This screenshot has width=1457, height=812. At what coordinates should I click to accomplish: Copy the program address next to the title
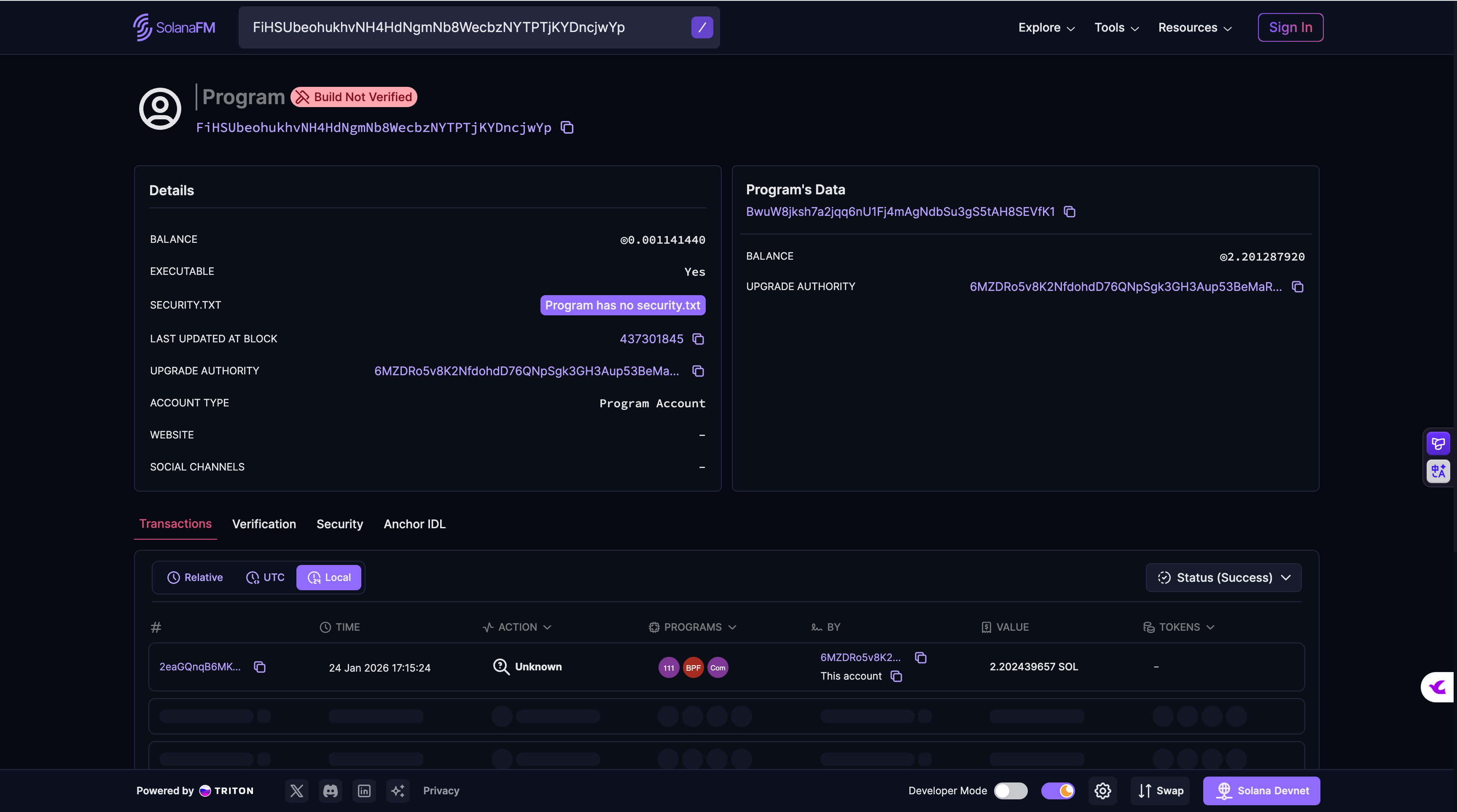567,128
